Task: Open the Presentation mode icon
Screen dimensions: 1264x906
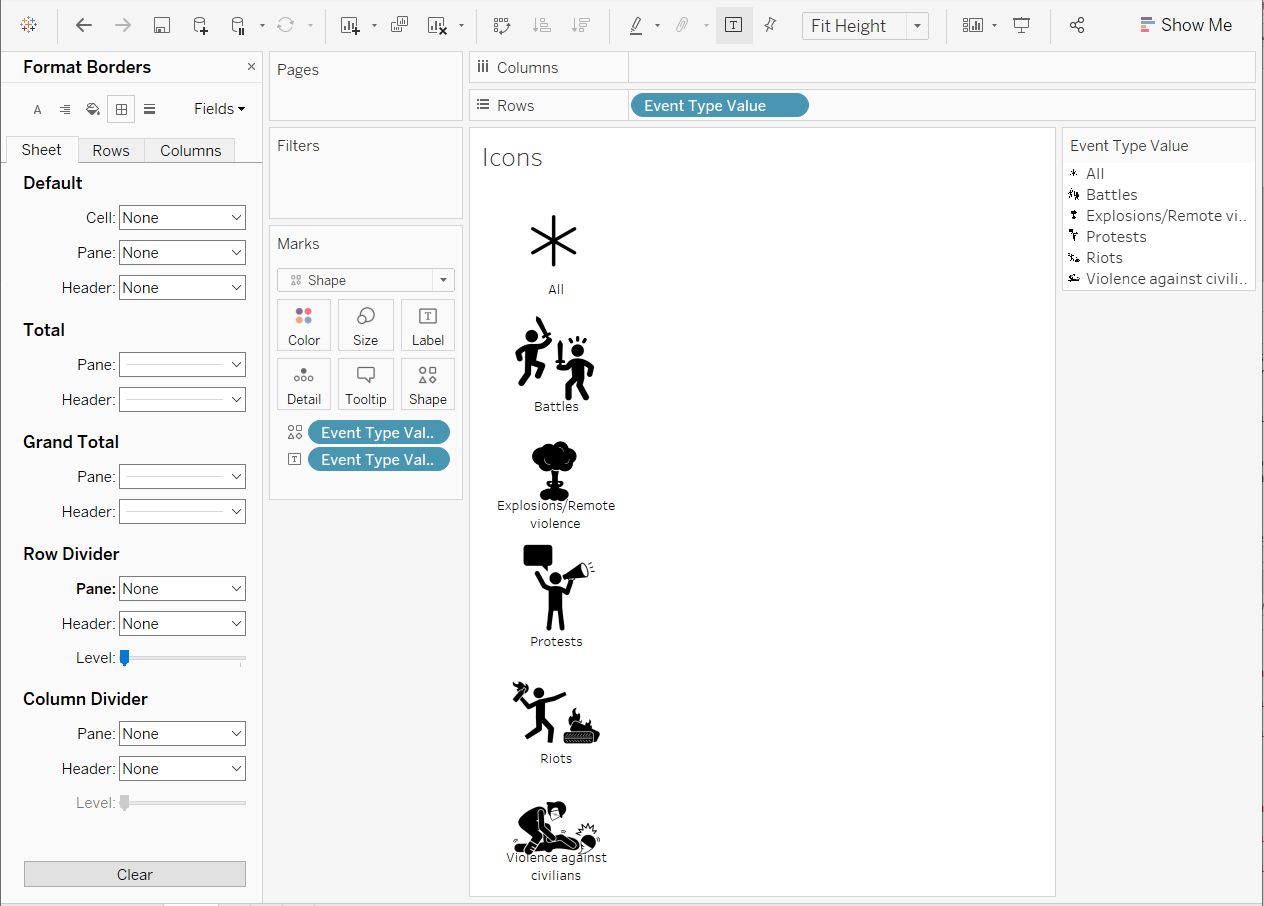Action: click(x=1021, y=26)
